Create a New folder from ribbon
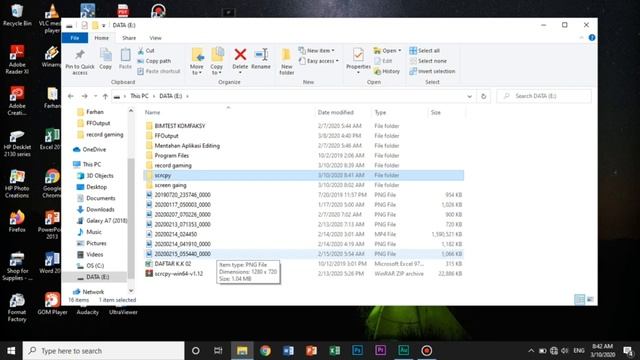 (x=287, y=61)
